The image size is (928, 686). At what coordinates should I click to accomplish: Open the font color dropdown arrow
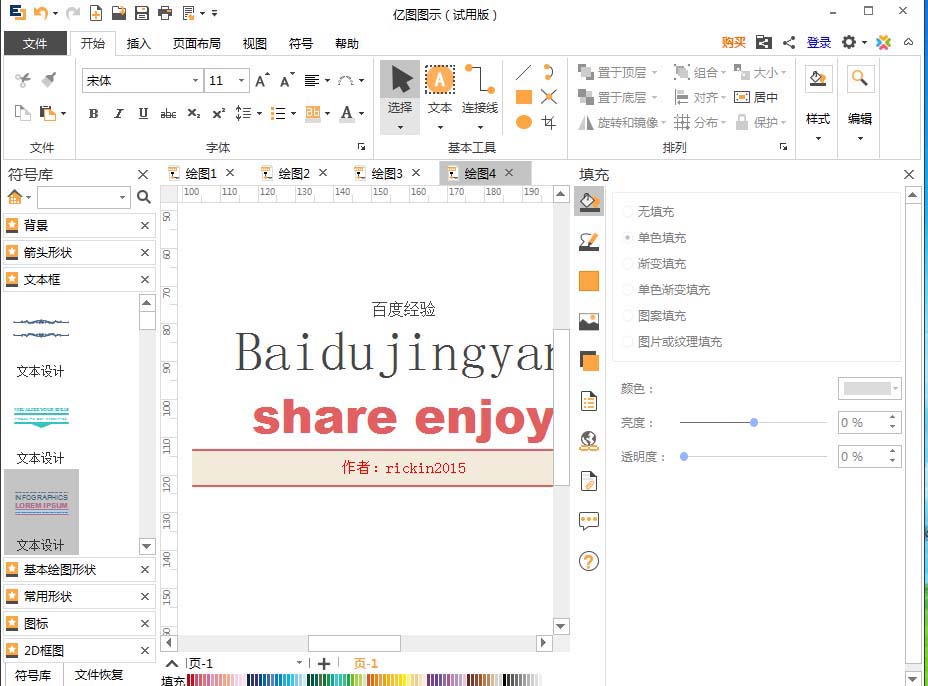[x=361, y=113]
